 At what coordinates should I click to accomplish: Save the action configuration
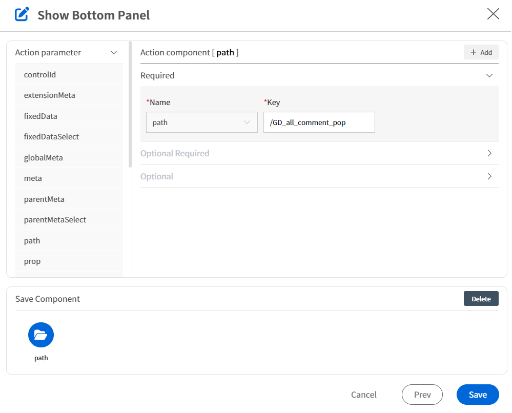pos(478,395)
